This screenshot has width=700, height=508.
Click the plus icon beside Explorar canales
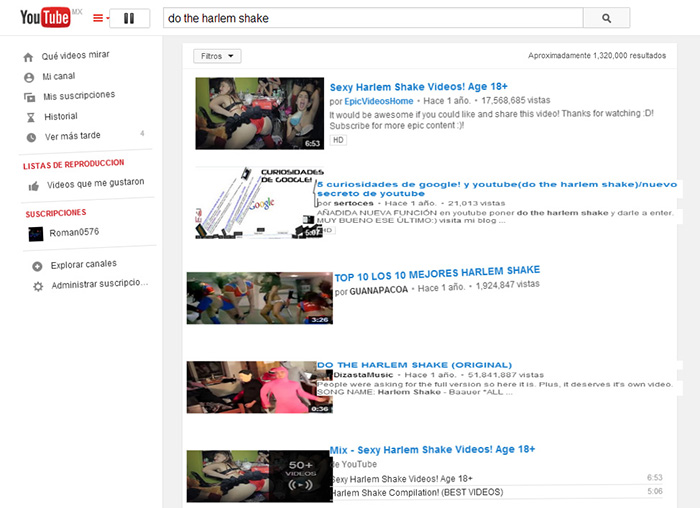click(37, 266)
